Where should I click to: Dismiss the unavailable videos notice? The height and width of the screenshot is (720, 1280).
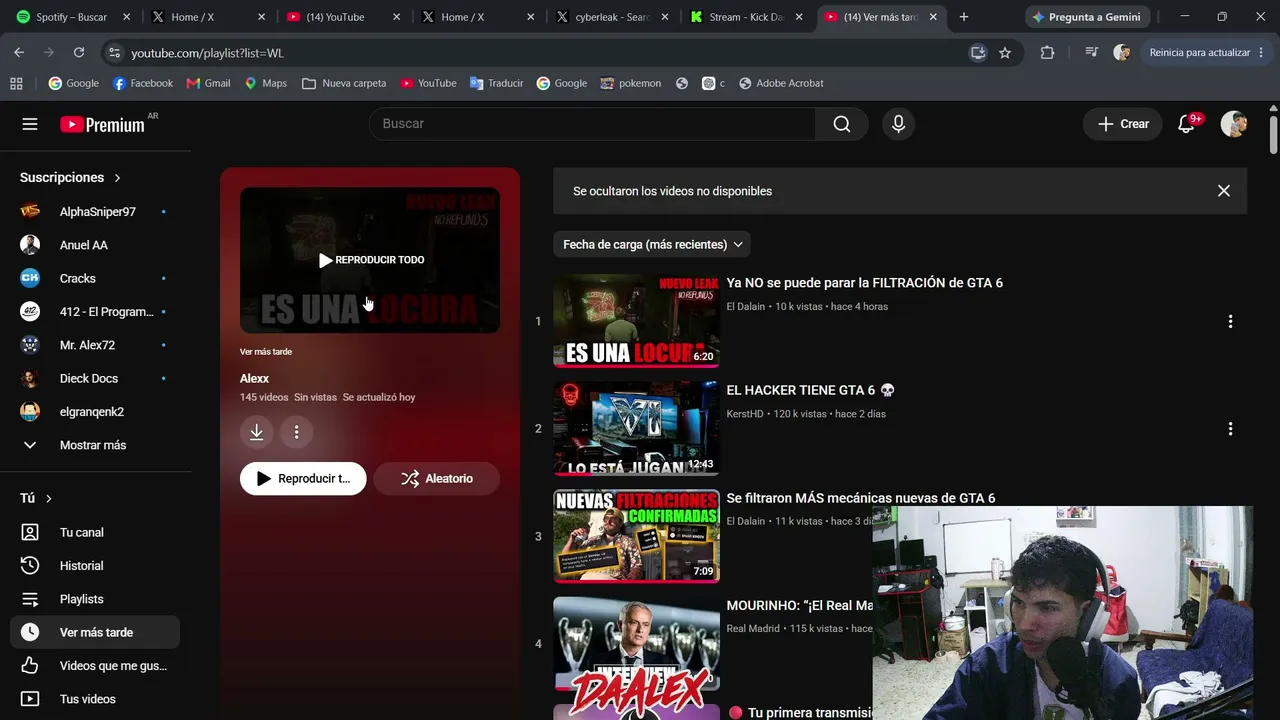point(1223,191)
